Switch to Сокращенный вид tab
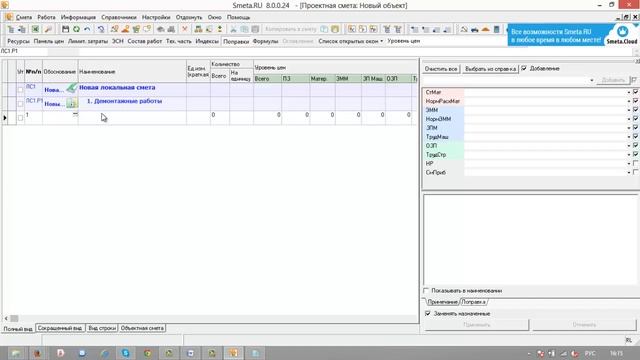This screenshot has width=640, height=360. click(x=60, y=328)
